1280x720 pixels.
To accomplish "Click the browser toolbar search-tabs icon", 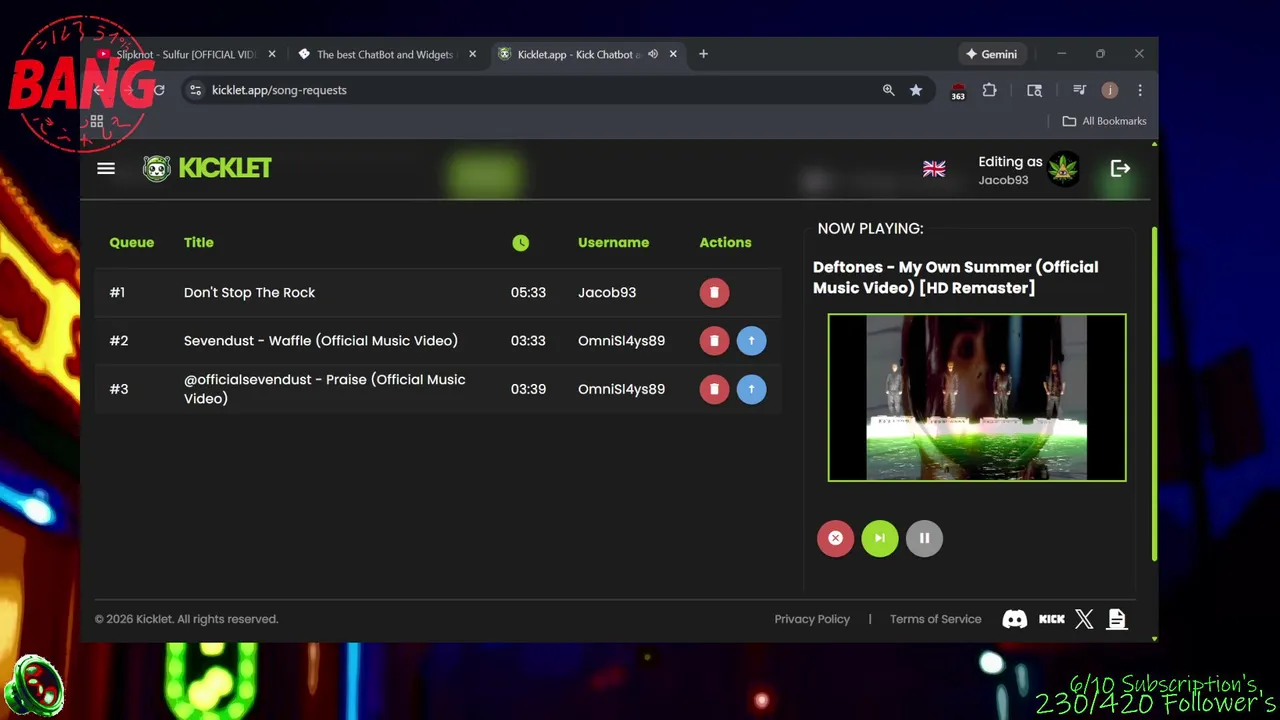I will click(x=1034, y=90).
